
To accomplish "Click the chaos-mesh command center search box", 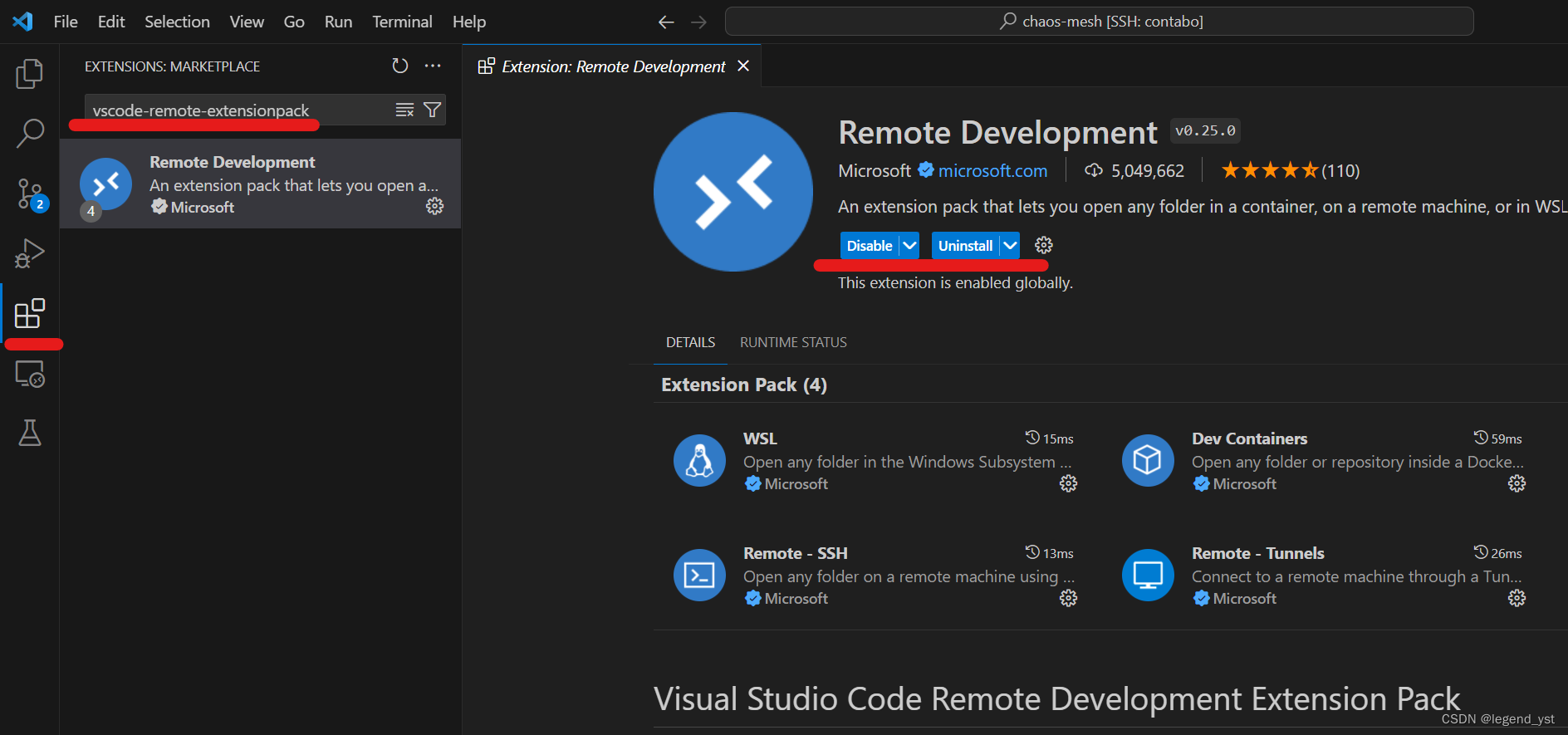I will tap(1099, 22).
